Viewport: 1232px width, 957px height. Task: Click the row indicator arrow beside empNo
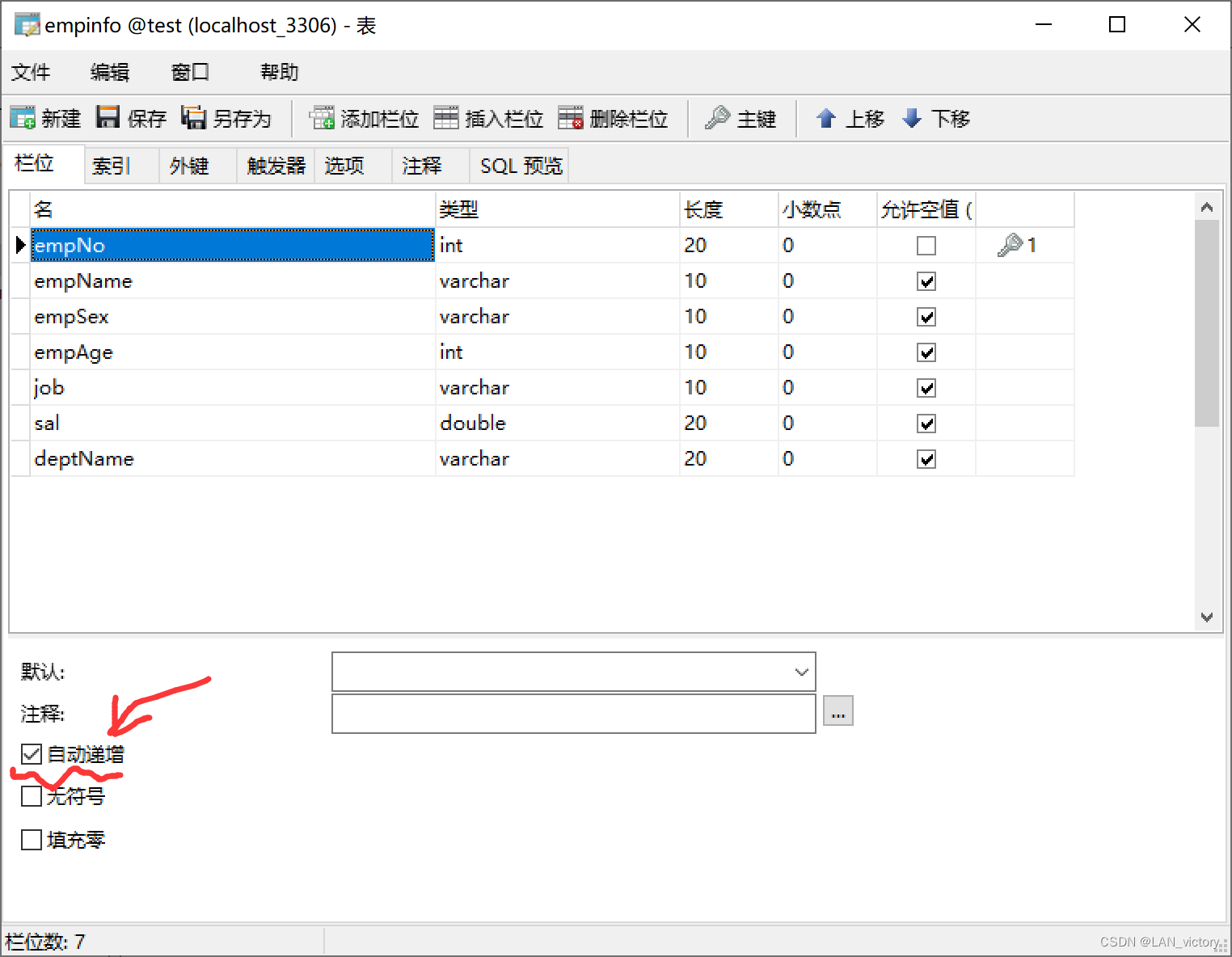pos(20,245)
